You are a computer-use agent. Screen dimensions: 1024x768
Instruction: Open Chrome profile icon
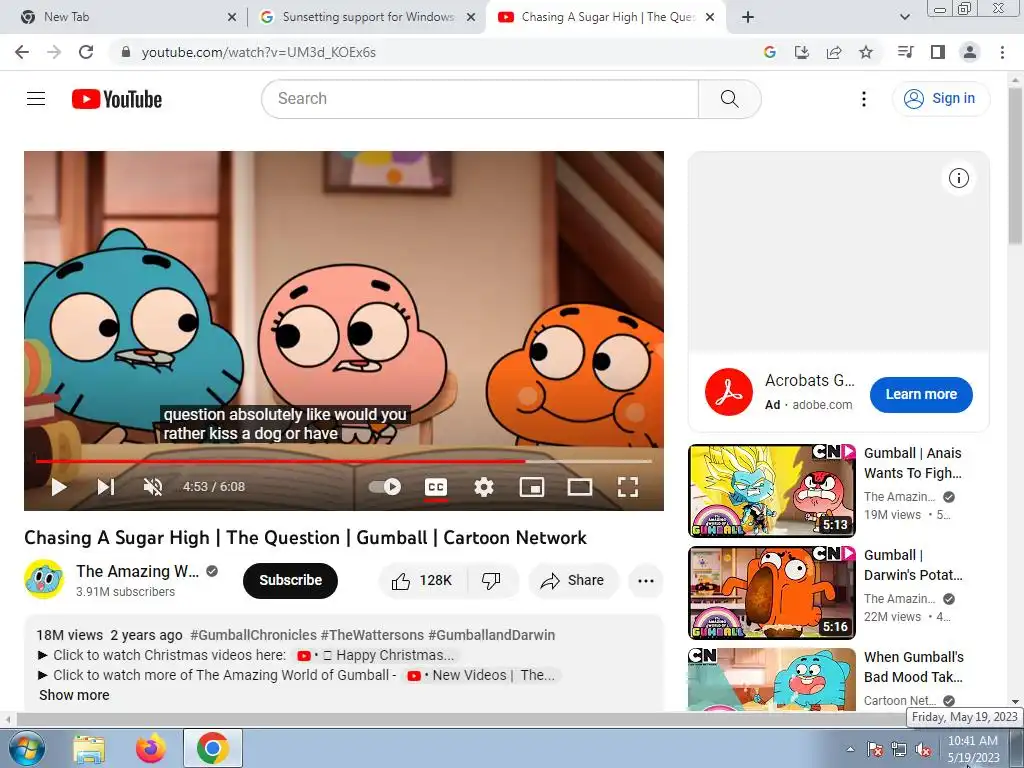click(970, 52)
